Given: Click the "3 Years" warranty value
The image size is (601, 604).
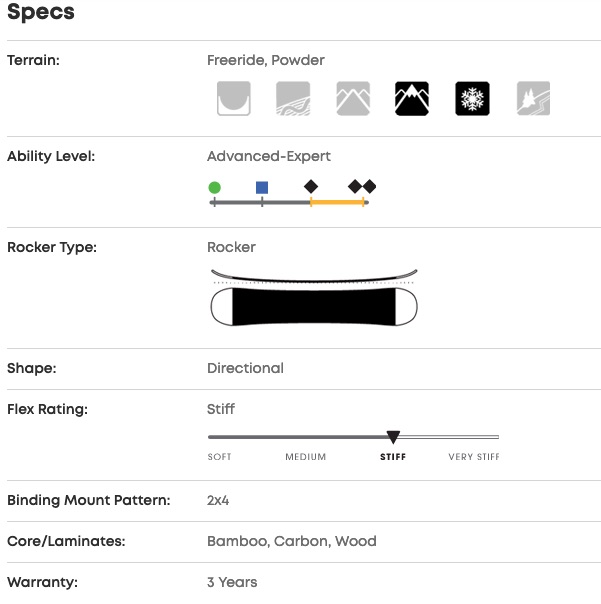Looking at the screenshot, I should 232,582.
